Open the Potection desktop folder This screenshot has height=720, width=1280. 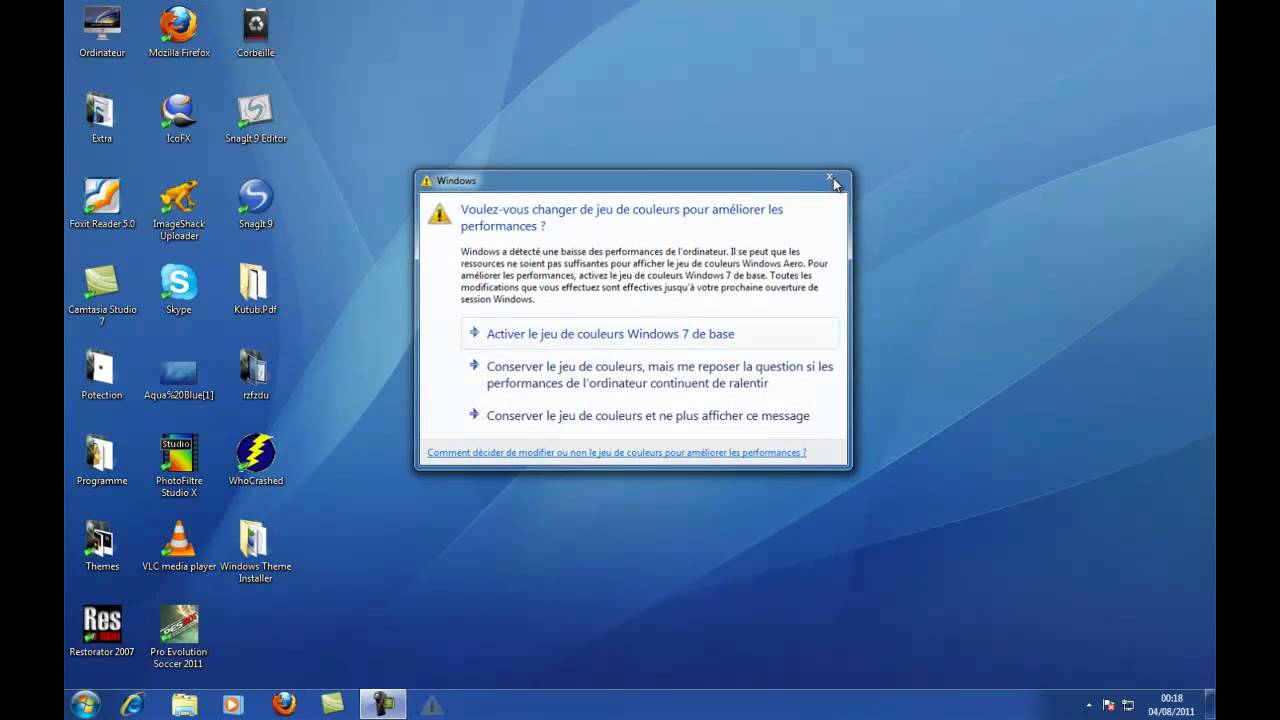[x=102, y=375]
